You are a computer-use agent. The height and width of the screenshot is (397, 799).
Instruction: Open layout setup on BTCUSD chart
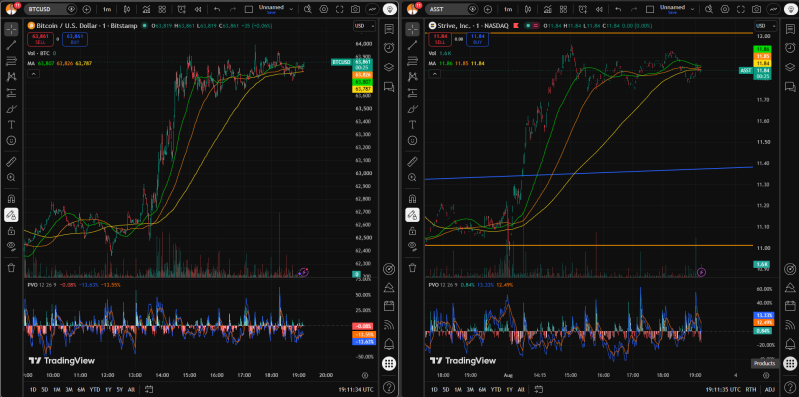(249, 9)
